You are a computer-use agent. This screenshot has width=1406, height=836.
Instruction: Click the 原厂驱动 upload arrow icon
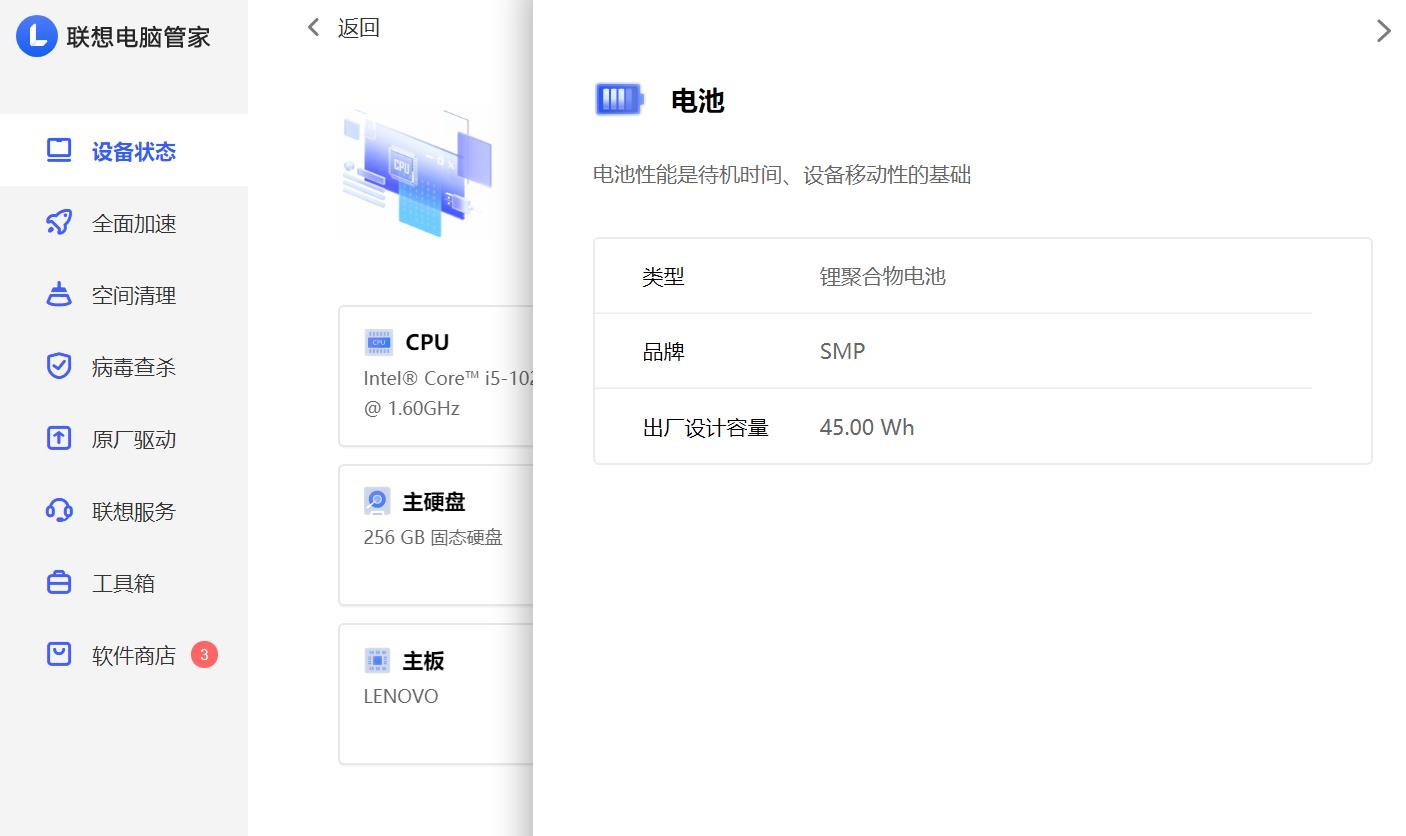pos(59,438)
